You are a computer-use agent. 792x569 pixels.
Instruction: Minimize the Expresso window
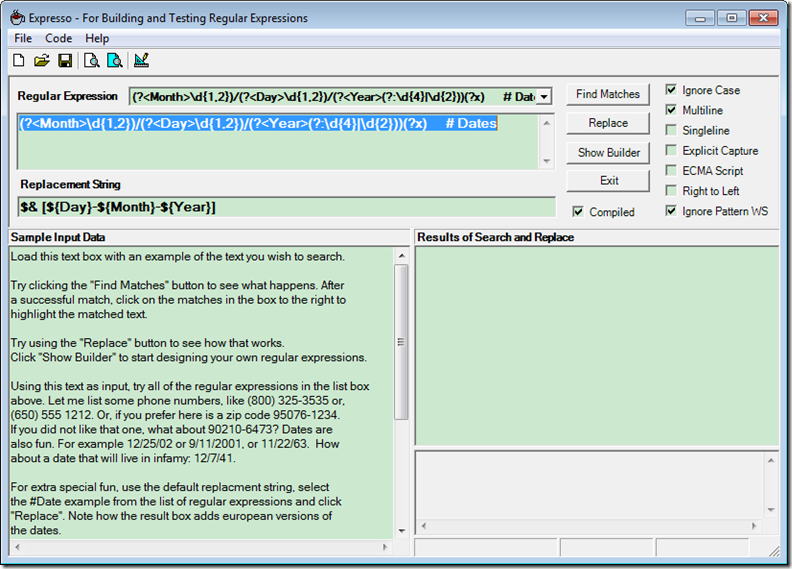point(700,18)
